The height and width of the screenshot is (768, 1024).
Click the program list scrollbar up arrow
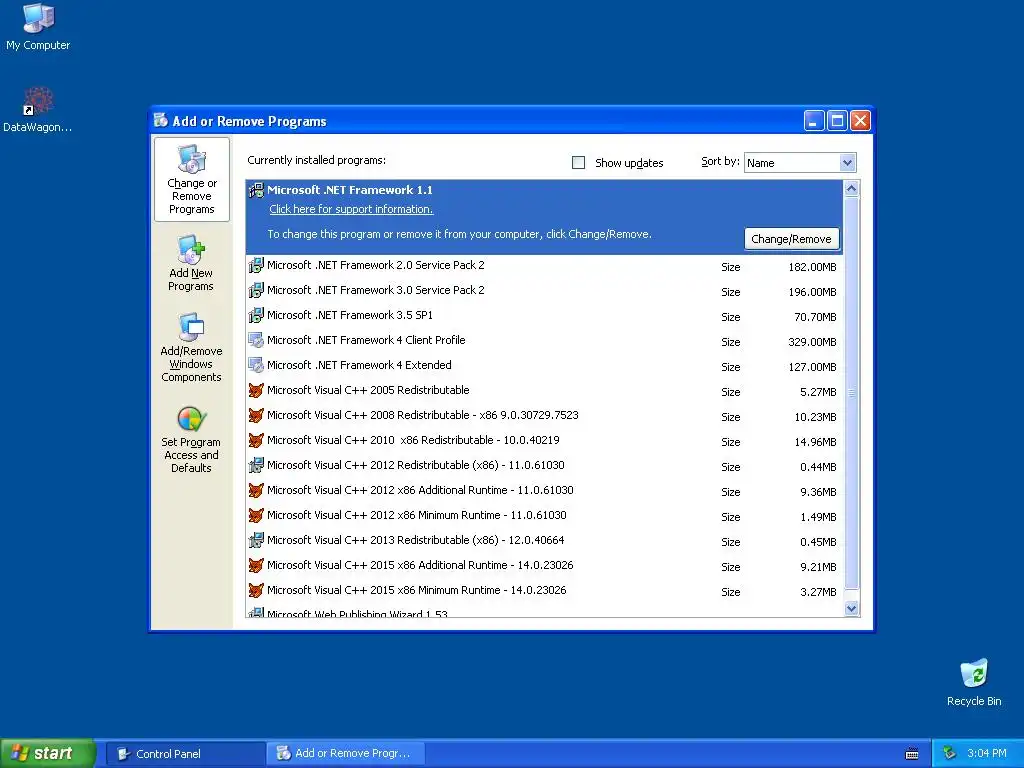[x=852, y=189]
